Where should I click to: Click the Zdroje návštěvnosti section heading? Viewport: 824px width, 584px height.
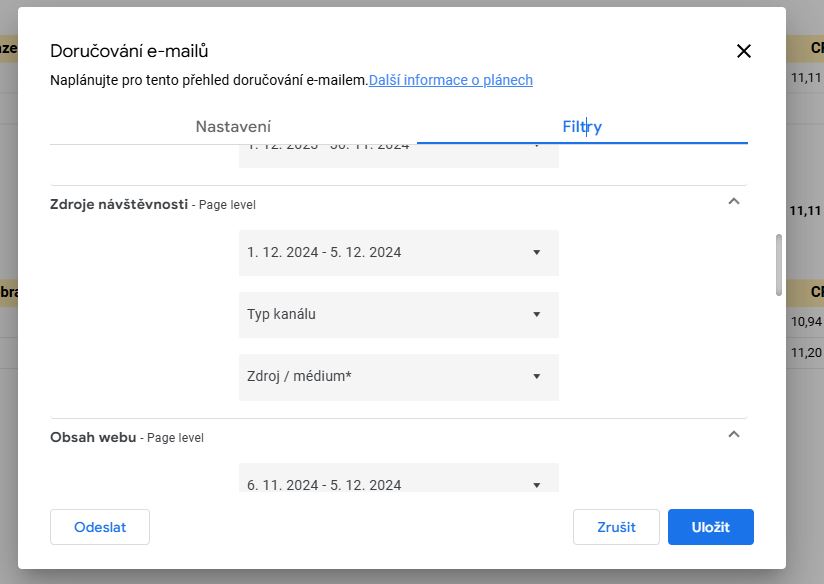tap(119, 204)
